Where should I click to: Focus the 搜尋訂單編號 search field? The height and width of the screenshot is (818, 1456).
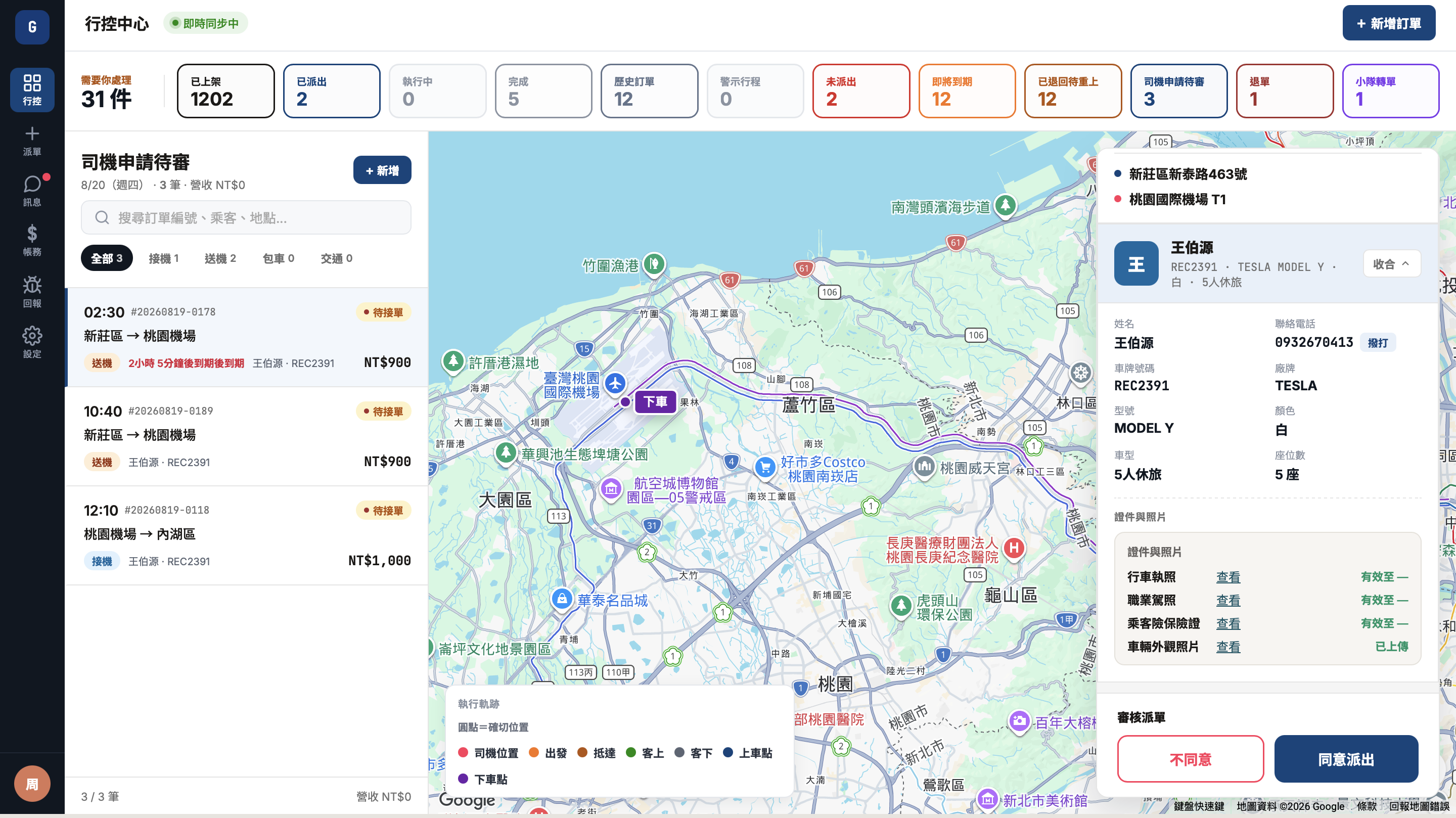tap(246, 217)
